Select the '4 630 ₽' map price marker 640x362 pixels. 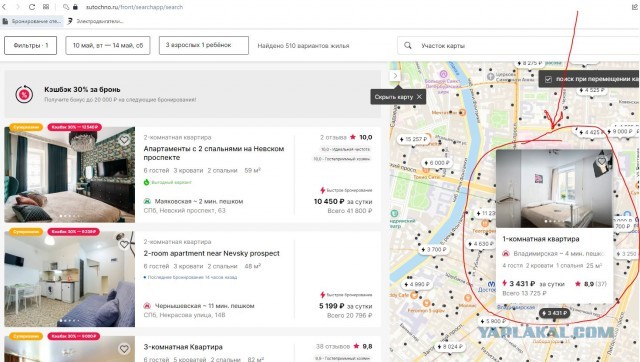coord(480,244)
